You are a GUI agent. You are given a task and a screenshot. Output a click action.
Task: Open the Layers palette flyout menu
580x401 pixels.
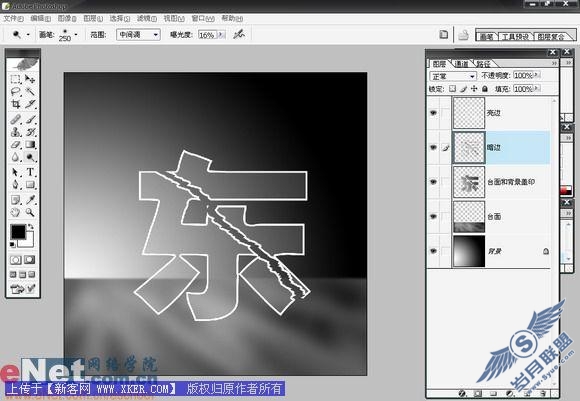coord(554,63)
